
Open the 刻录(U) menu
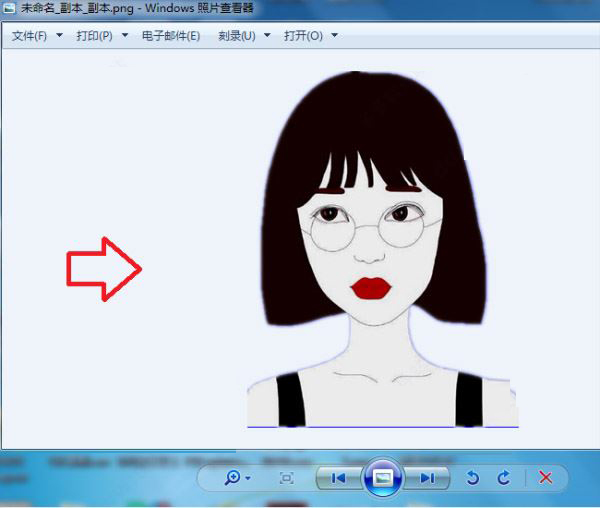[237, 36]
